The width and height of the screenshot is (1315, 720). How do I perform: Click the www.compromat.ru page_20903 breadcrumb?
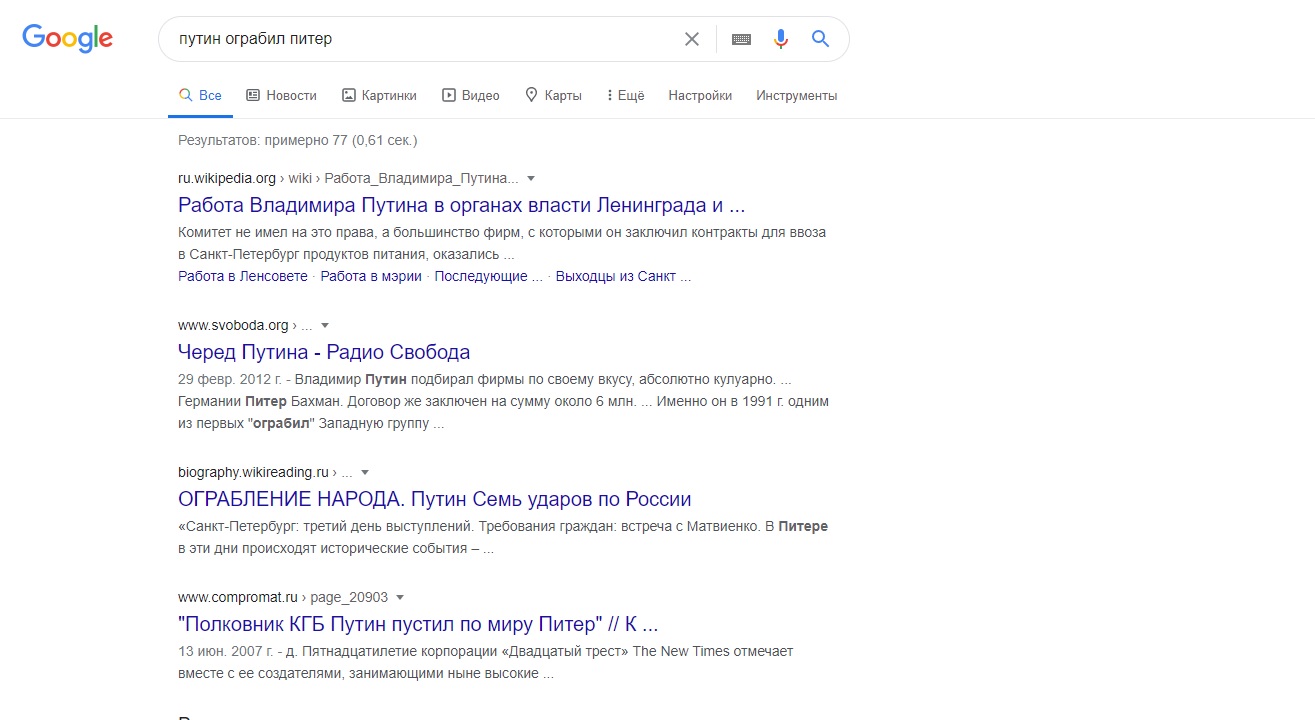pyautogui.click(x=283, y=598)
